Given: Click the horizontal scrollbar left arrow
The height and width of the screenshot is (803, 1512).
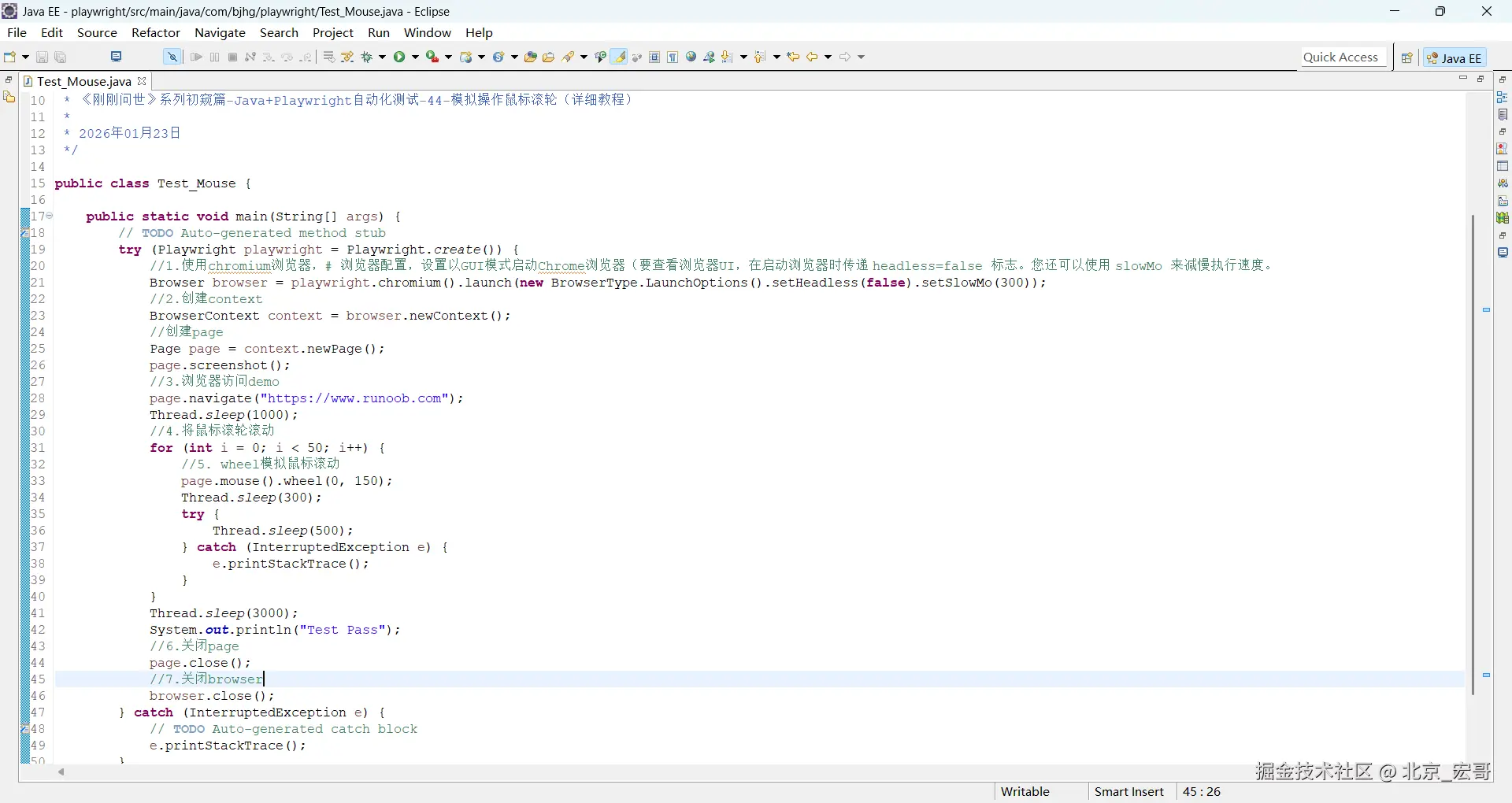Looking at the screenshot, I should click(61, 772).
